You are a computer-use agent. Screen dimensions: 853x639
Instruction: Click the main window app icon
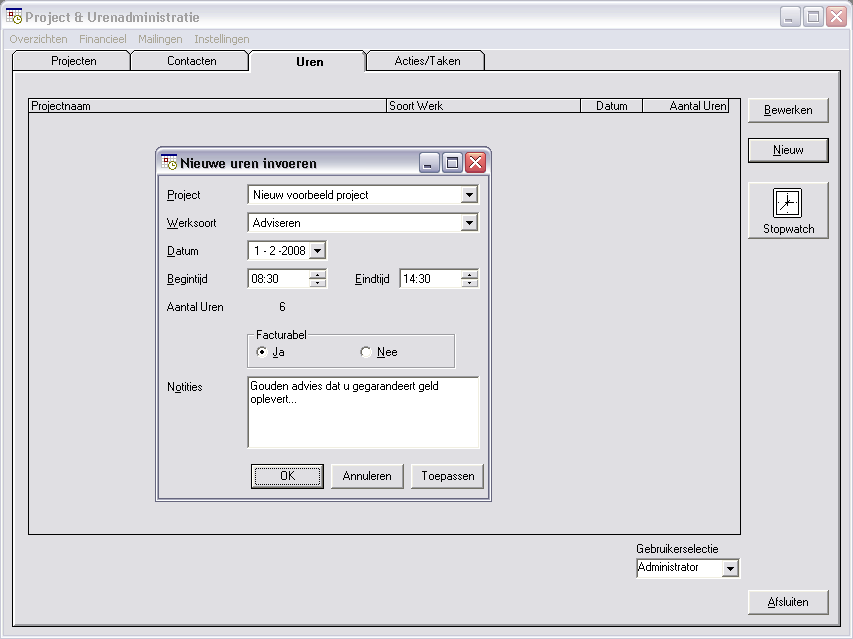click(x=14, y=16)
